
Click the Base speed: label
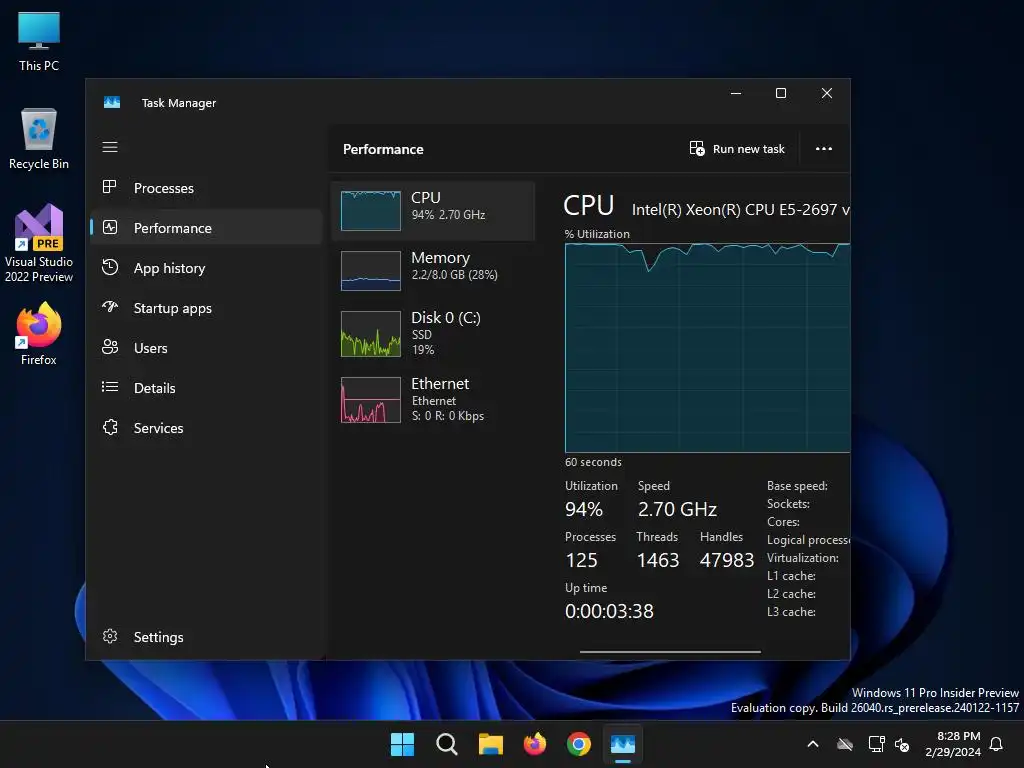coord(797,486)
